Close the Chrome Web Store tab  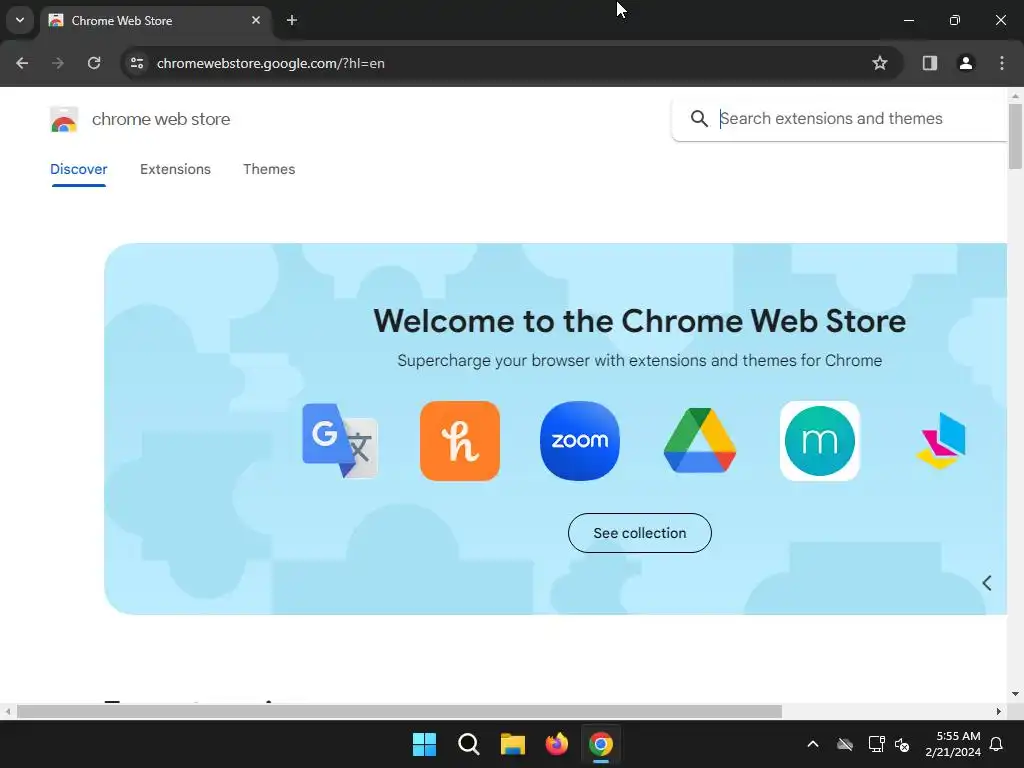tap(256, 20)
